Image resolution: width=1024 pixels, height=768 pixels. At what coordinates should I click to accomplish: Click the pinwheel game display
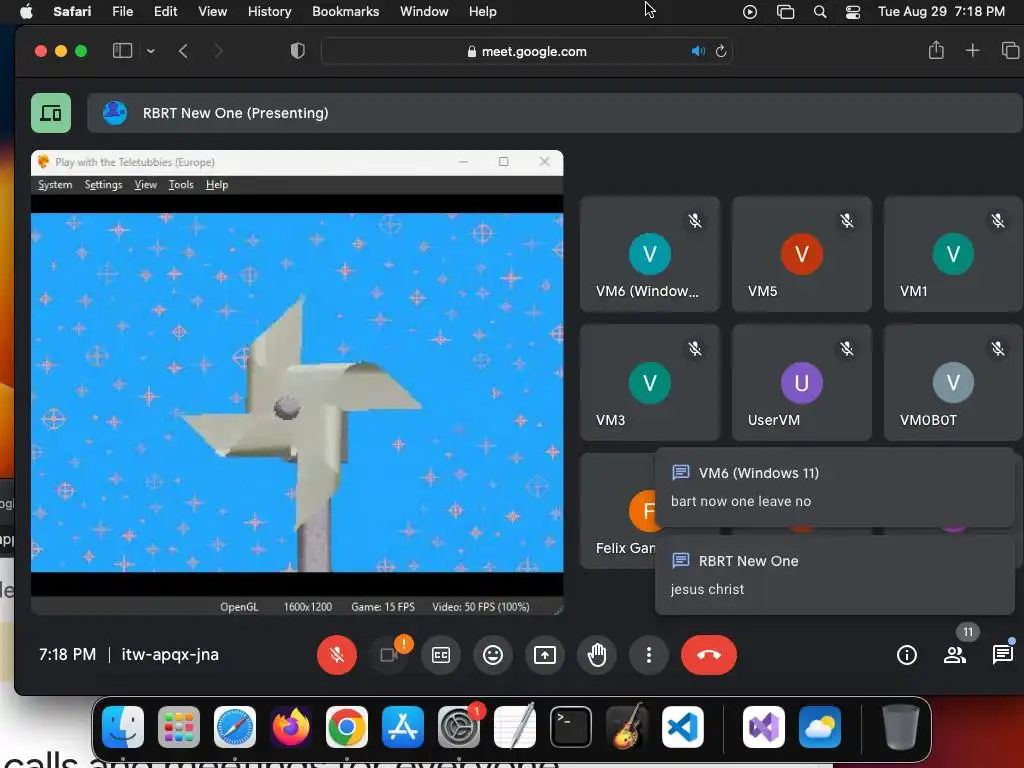click(297, 392)
